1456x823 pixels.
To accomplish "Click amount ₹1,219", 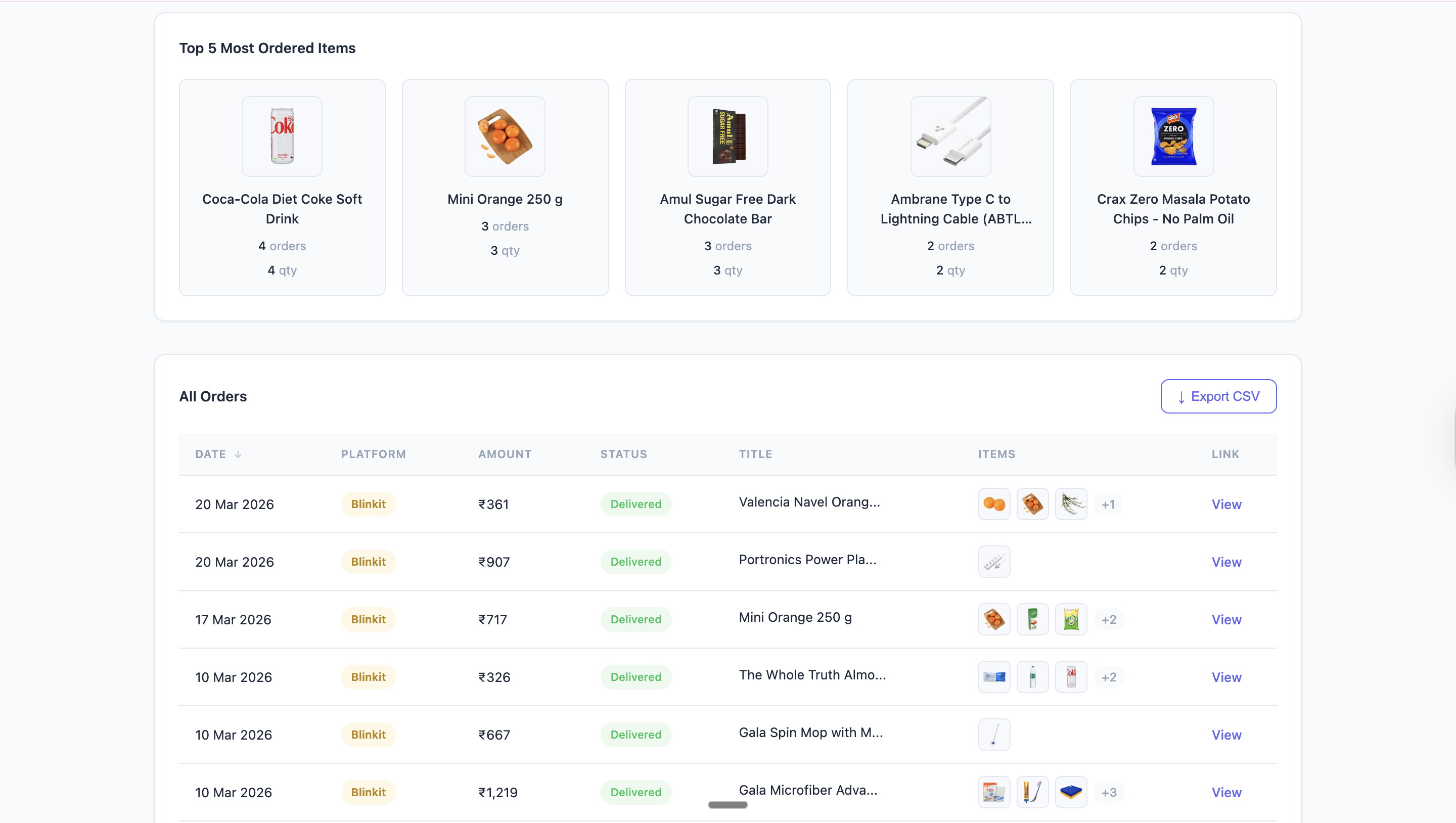I will 497,793.
